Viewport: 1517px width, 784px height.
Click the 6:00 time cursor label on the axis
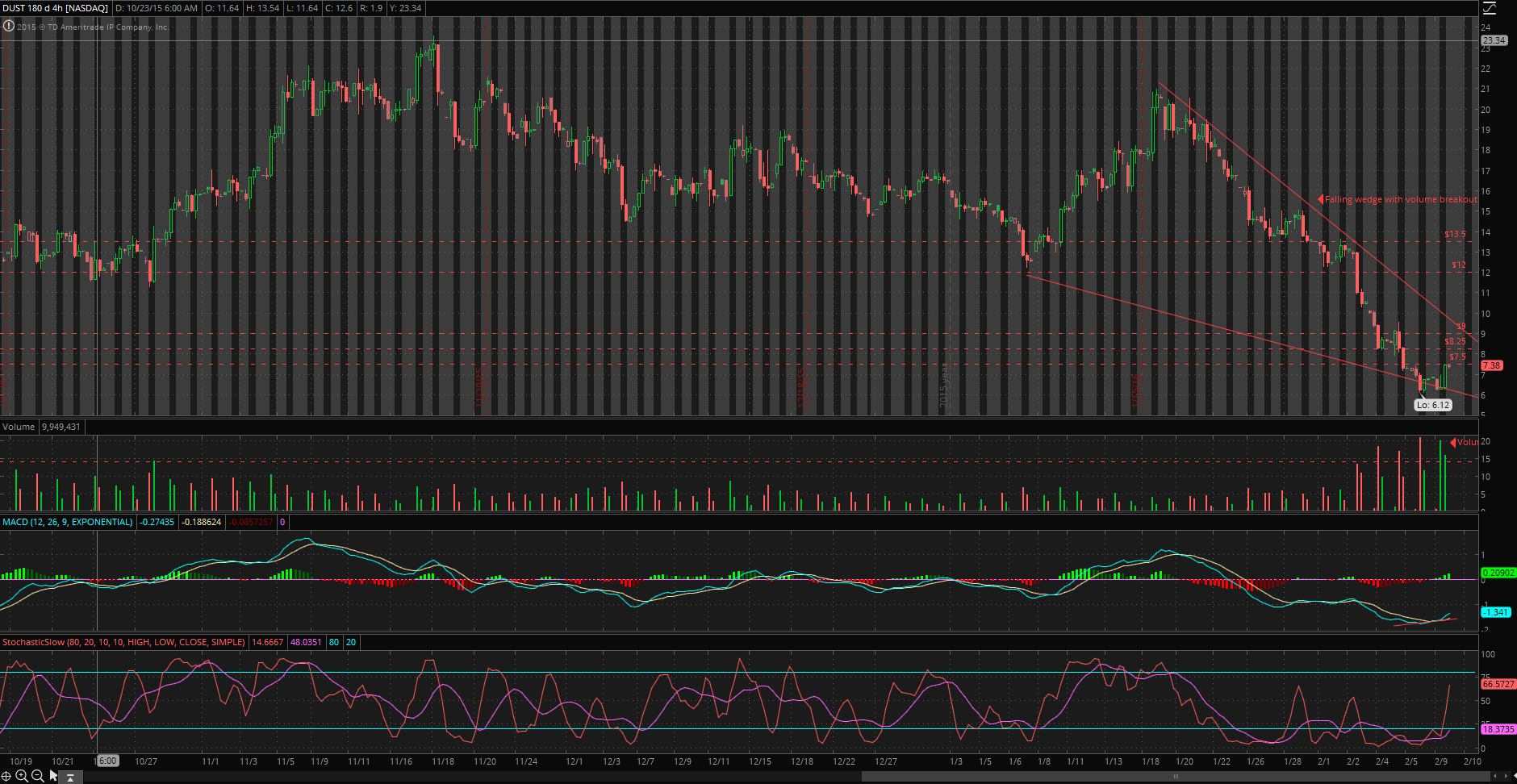click(107, 761)
